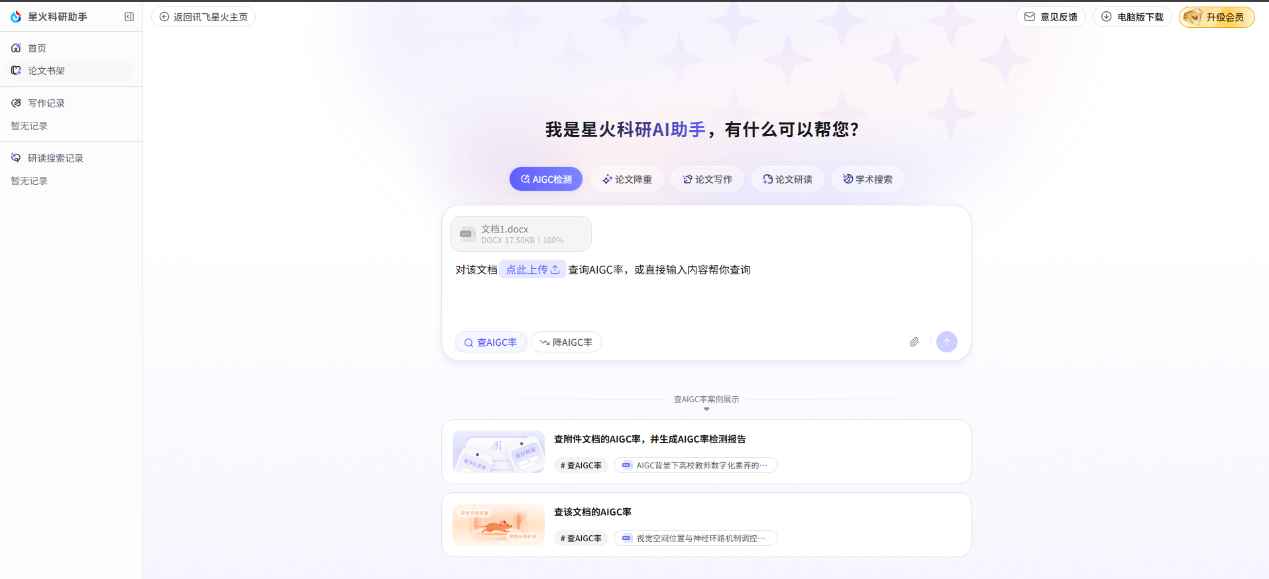Click the 写作记录 icon
This screenshot has height=579, width=1269.
click(x=15, y=103)
